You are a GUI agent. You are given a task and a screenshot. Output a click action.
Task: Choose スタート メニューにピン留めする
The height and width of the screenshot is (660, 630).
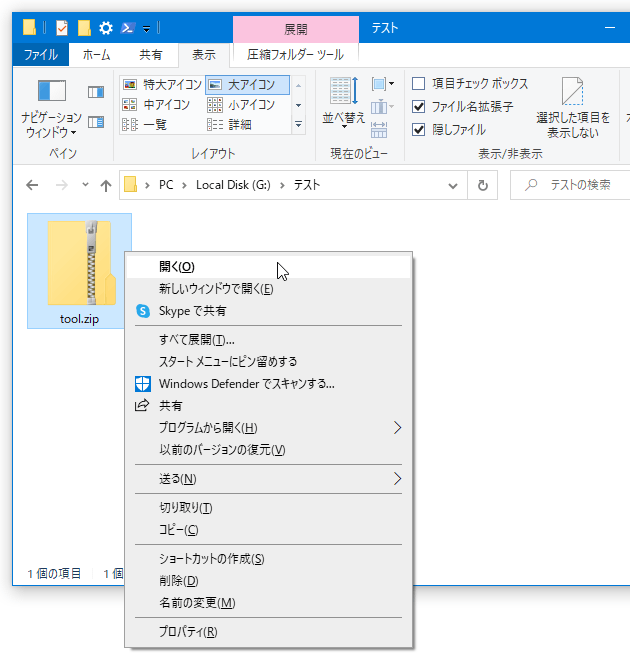(268, 362)
